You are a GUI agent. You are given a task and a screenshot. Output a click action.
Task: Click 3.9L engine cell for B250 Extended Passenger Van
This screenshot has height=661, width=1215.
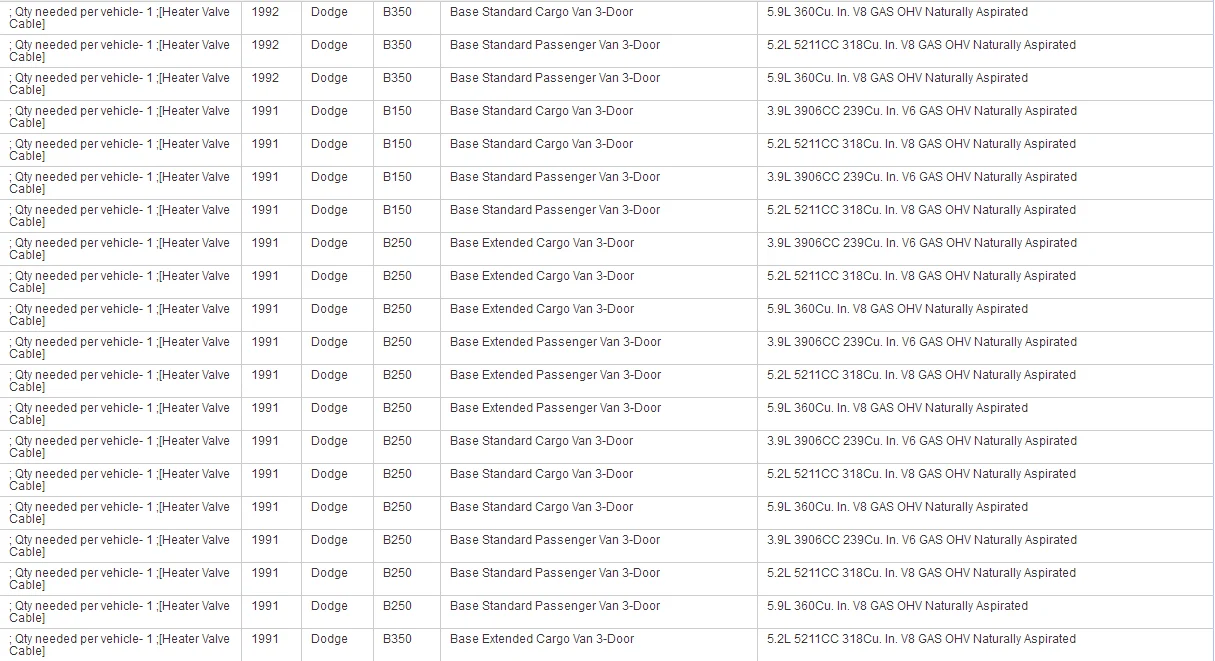pyautogui.click(x=985, y=348)
